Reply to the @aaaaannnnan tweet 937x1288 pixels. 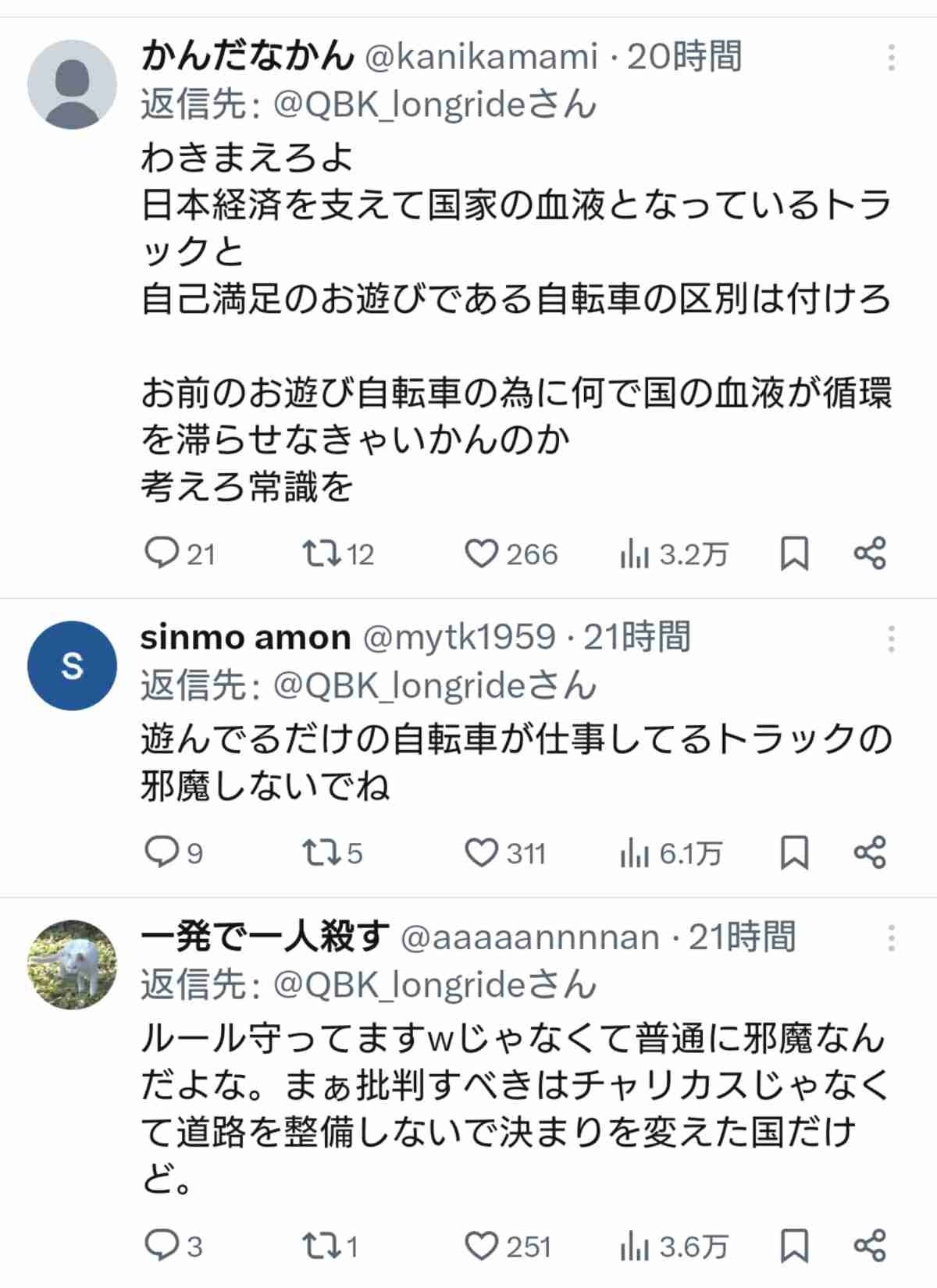(162, 1245)
